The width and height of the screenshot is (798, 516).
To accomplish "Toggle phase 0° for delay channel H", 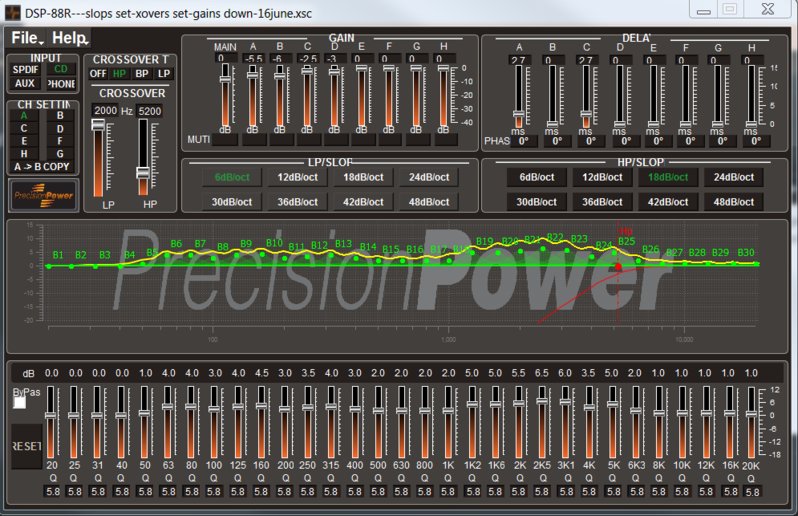I will pyautogui.click(x=756, y=141).
